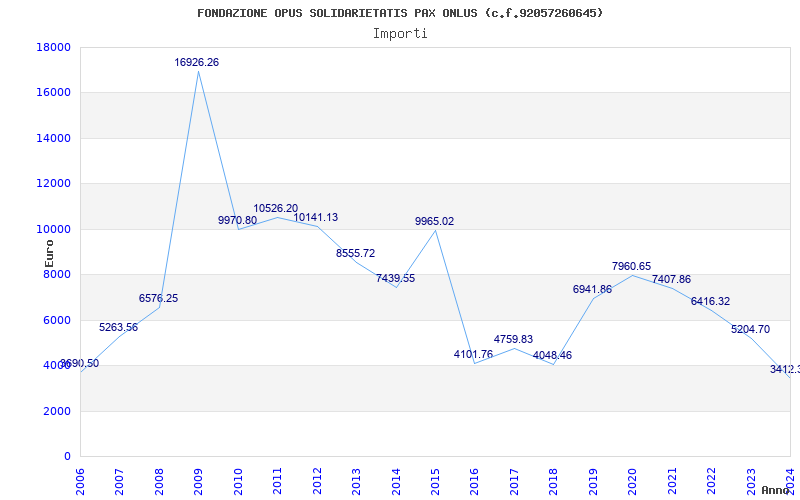
Task: Click the 2008 year axis label
Action: point(159,481)
